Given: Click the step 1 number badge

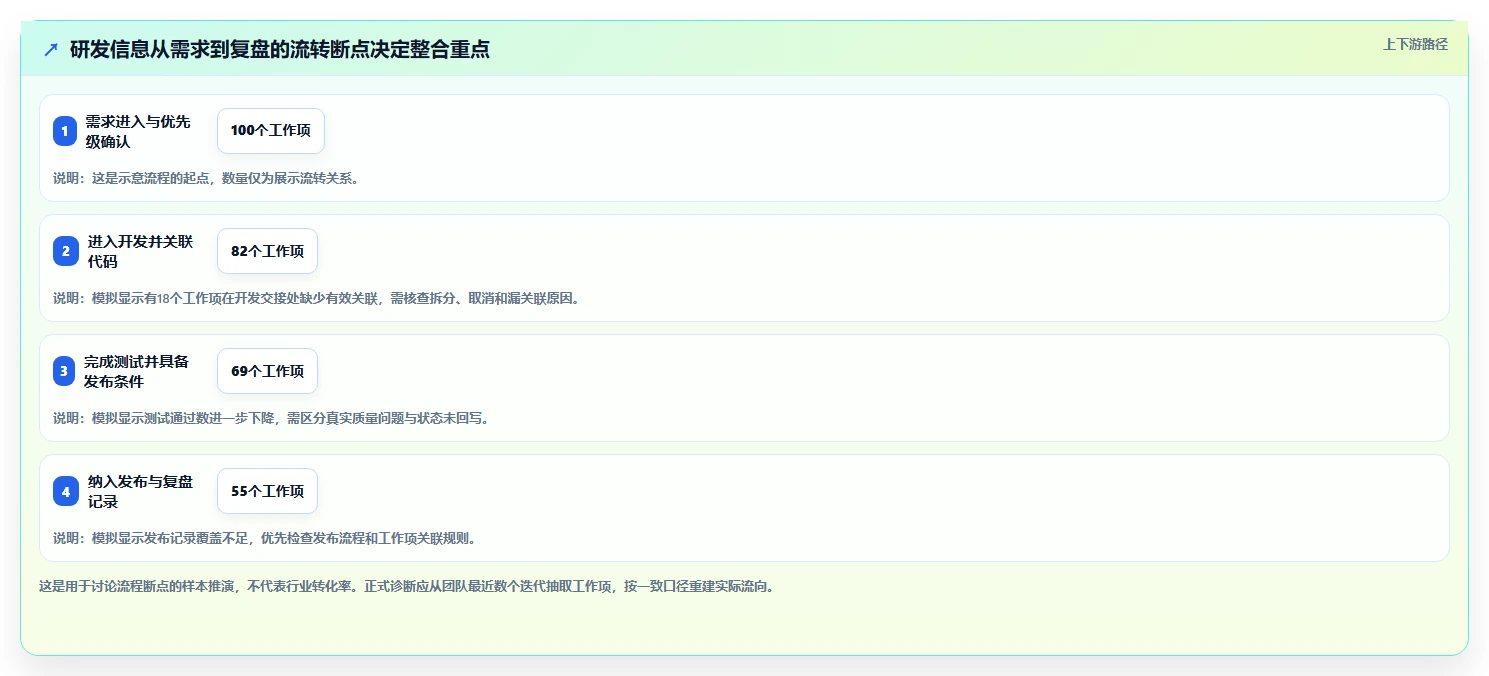Looking at the screenshot, I should (x=65, y=131).
